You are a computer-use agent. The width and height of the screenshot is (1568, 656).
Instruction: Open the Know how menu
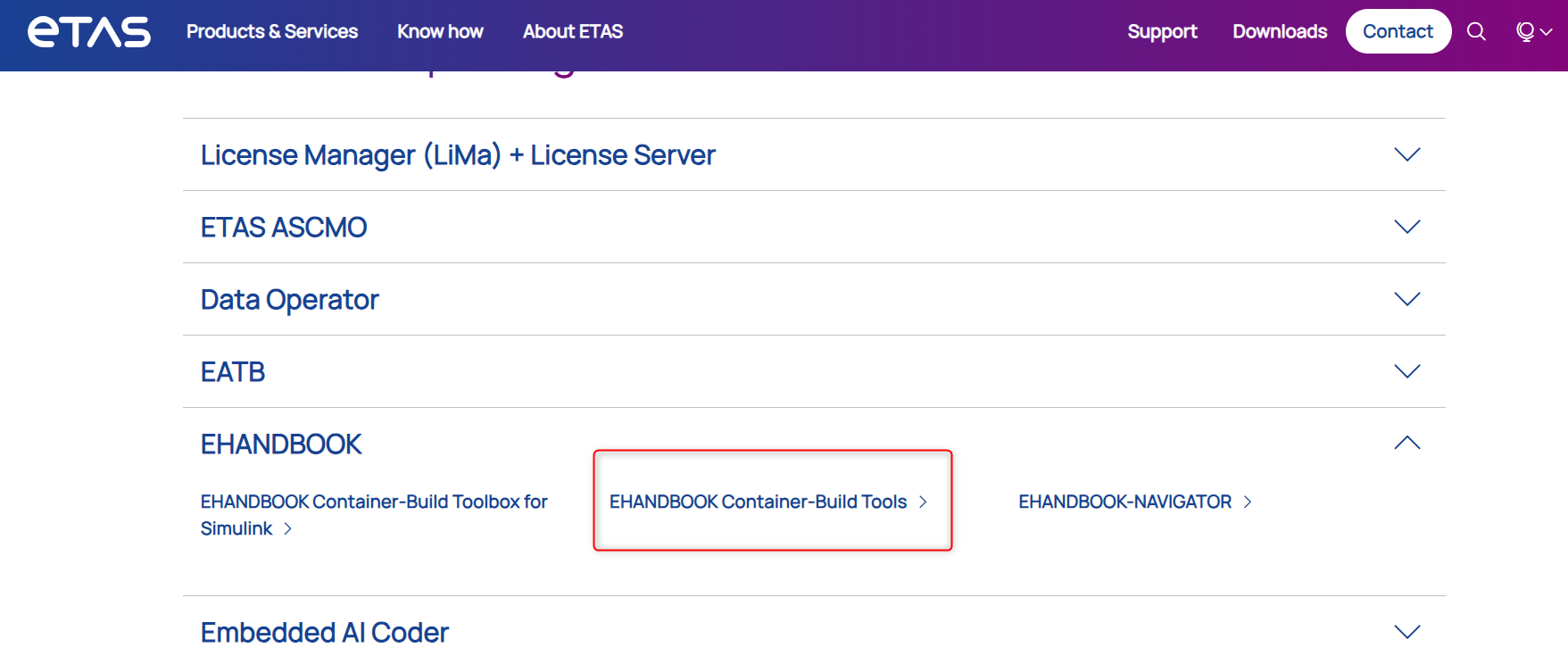[x=440, y=31]
